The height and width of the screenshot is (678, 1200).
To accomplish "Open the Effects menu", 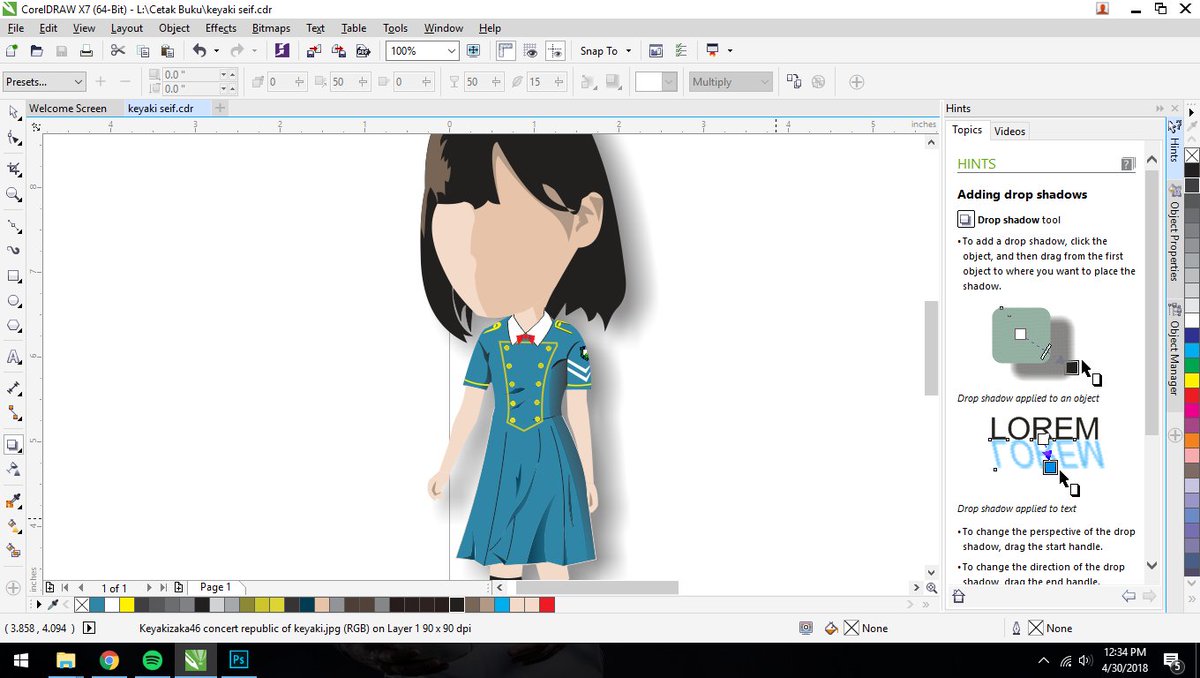I will point(221,28).
